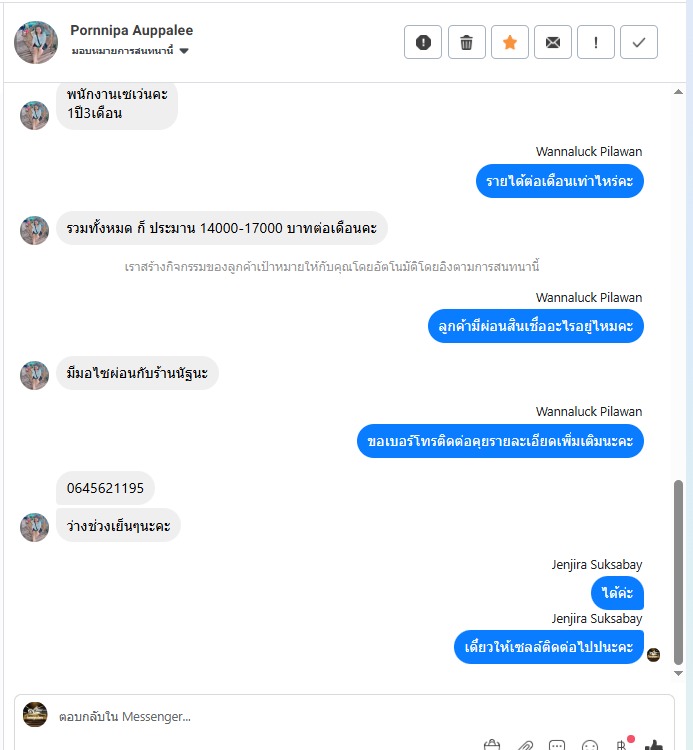Click the exclamation priority icon button
Image resolution: width=693 pixels, height=750 pixels.
tap(596, 42)
